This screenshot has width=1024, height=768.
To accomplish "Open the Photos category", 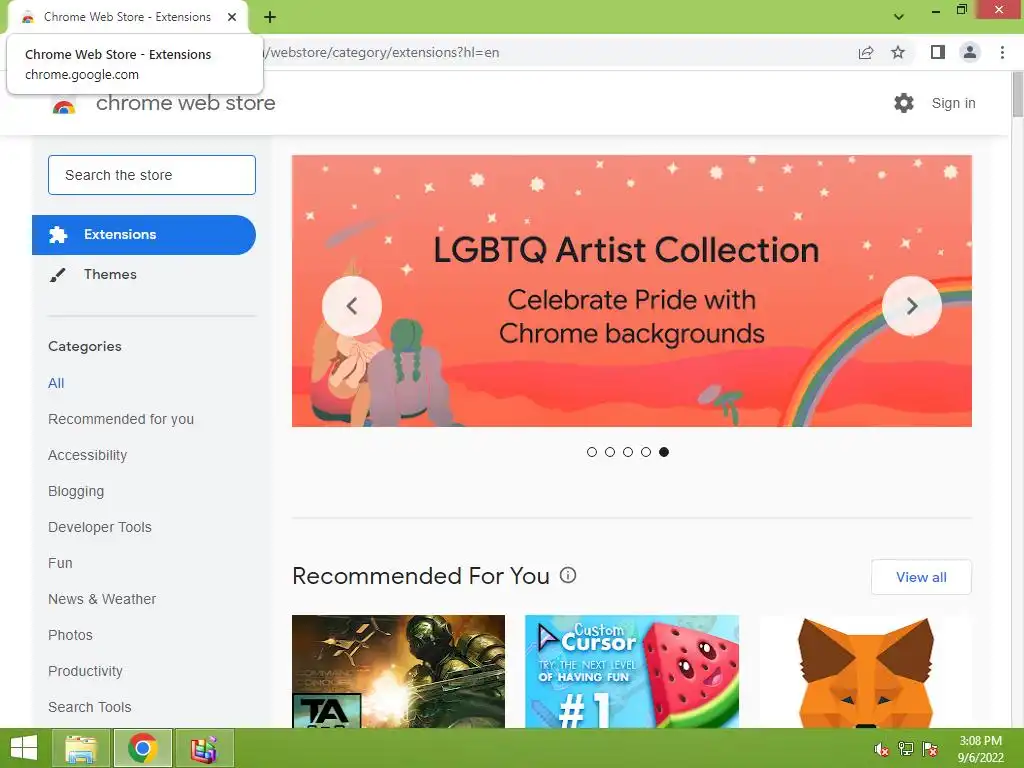I will point(71,635).
